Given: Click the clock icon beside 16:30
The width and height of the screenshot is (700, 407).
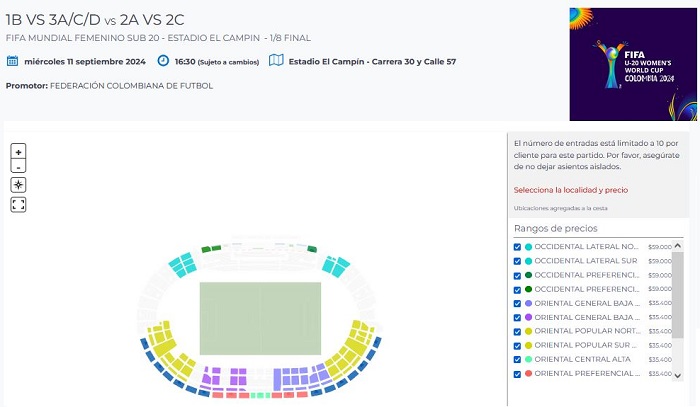Looking at the screenshot, I should [163, 61].
